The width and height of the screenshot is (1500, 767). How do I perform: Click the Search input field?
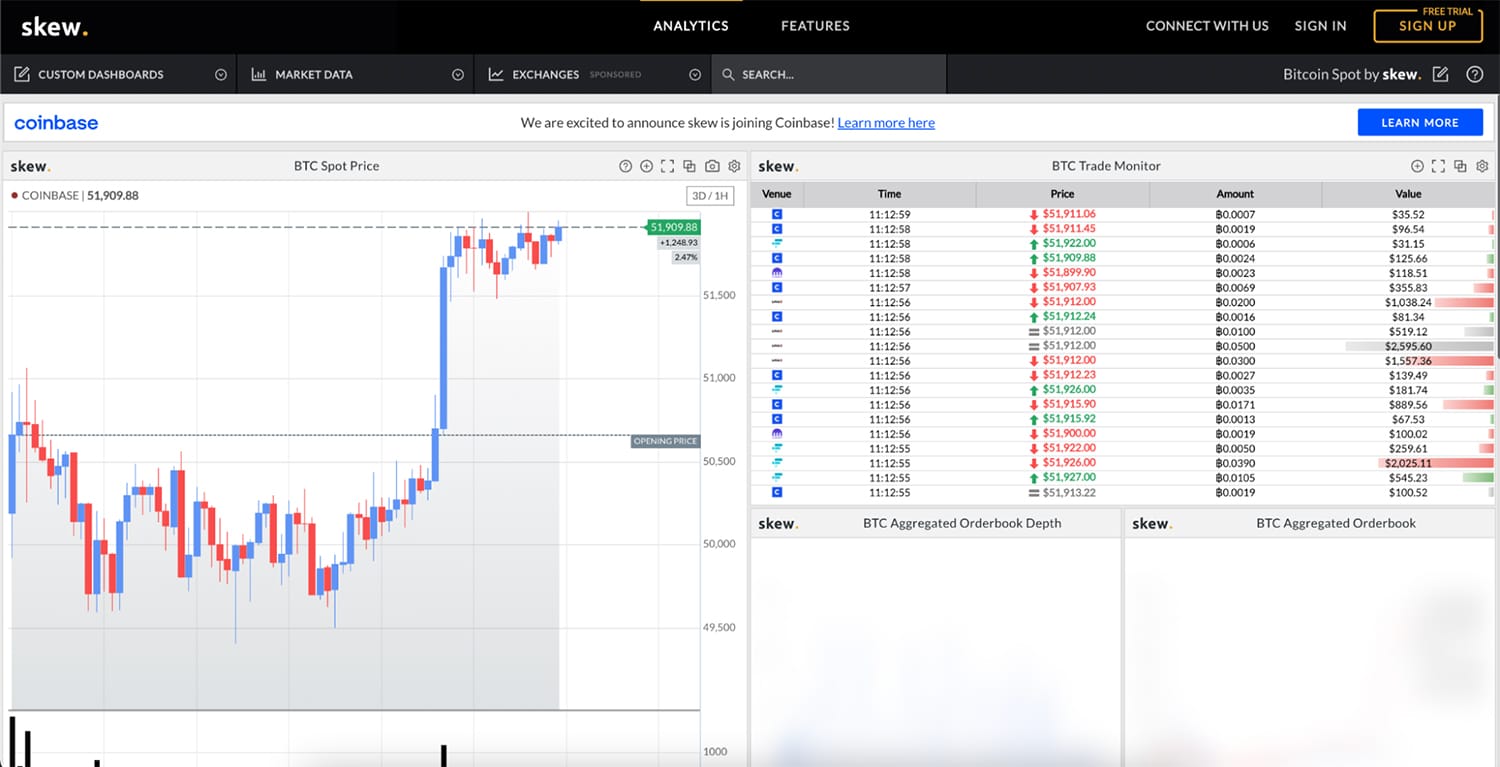(x=828, y=74)
